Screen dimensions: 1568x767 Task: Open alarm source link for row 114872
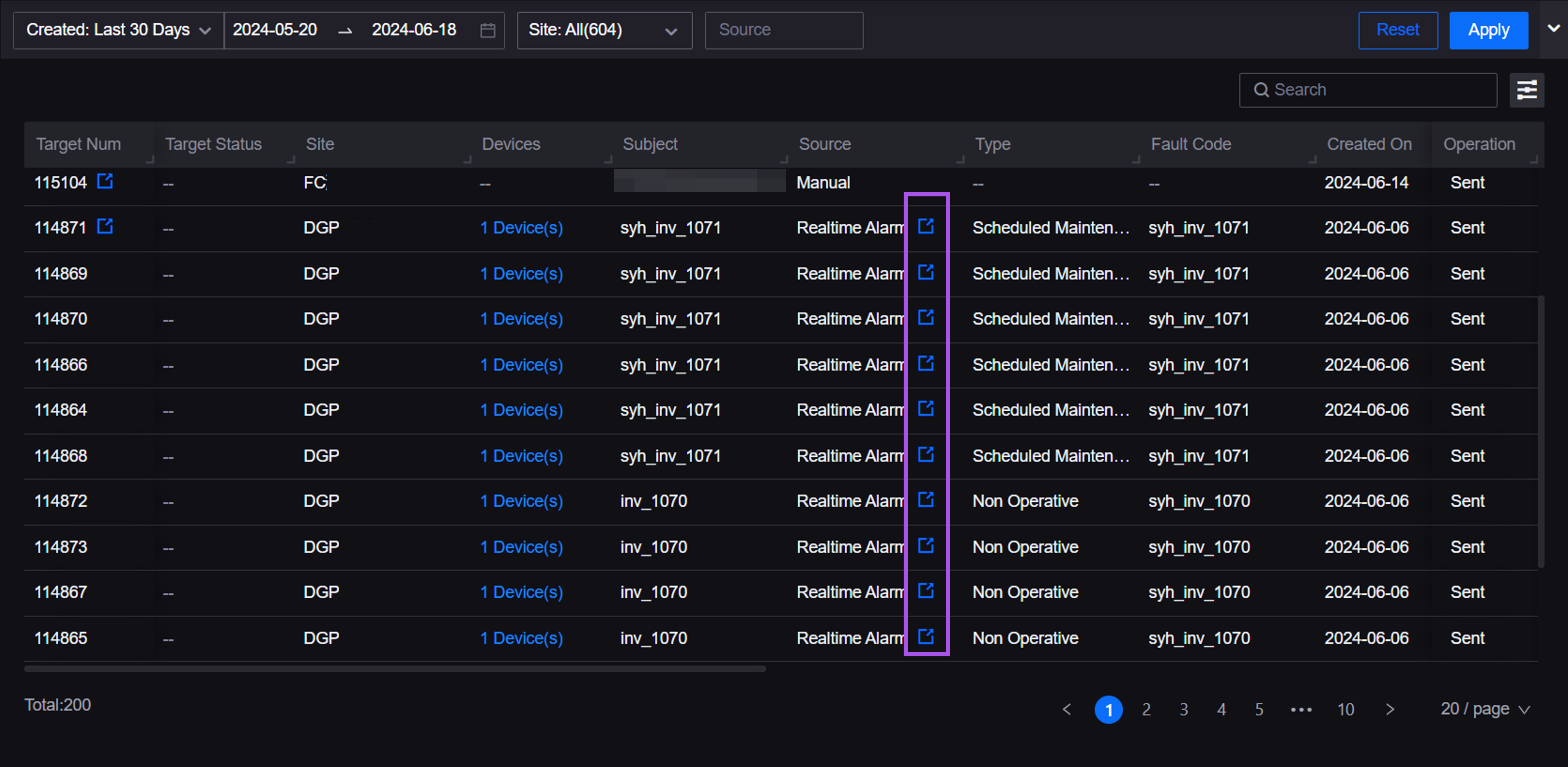tap(925, 500)
